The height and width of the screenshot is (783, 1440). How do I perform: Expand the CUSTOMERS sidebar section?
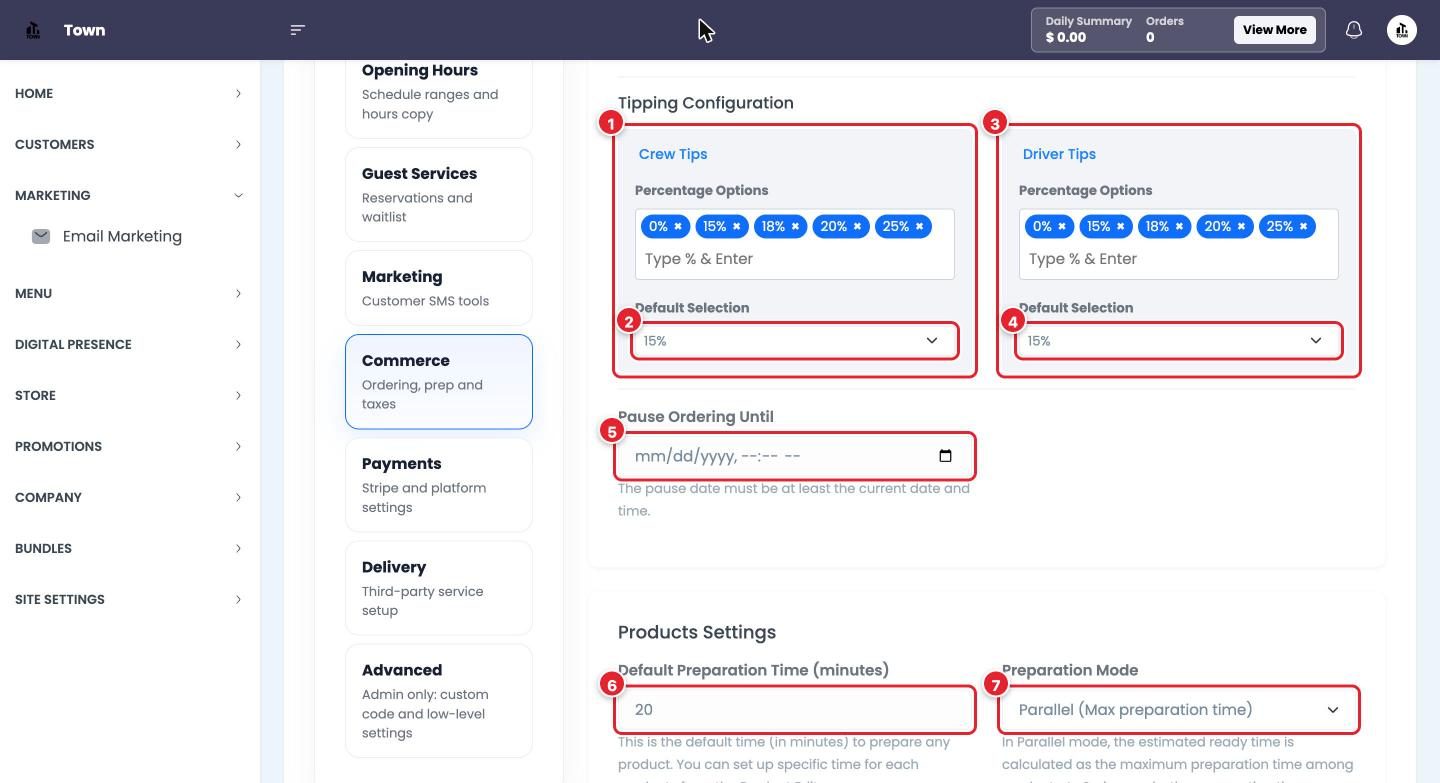(128, 144)
